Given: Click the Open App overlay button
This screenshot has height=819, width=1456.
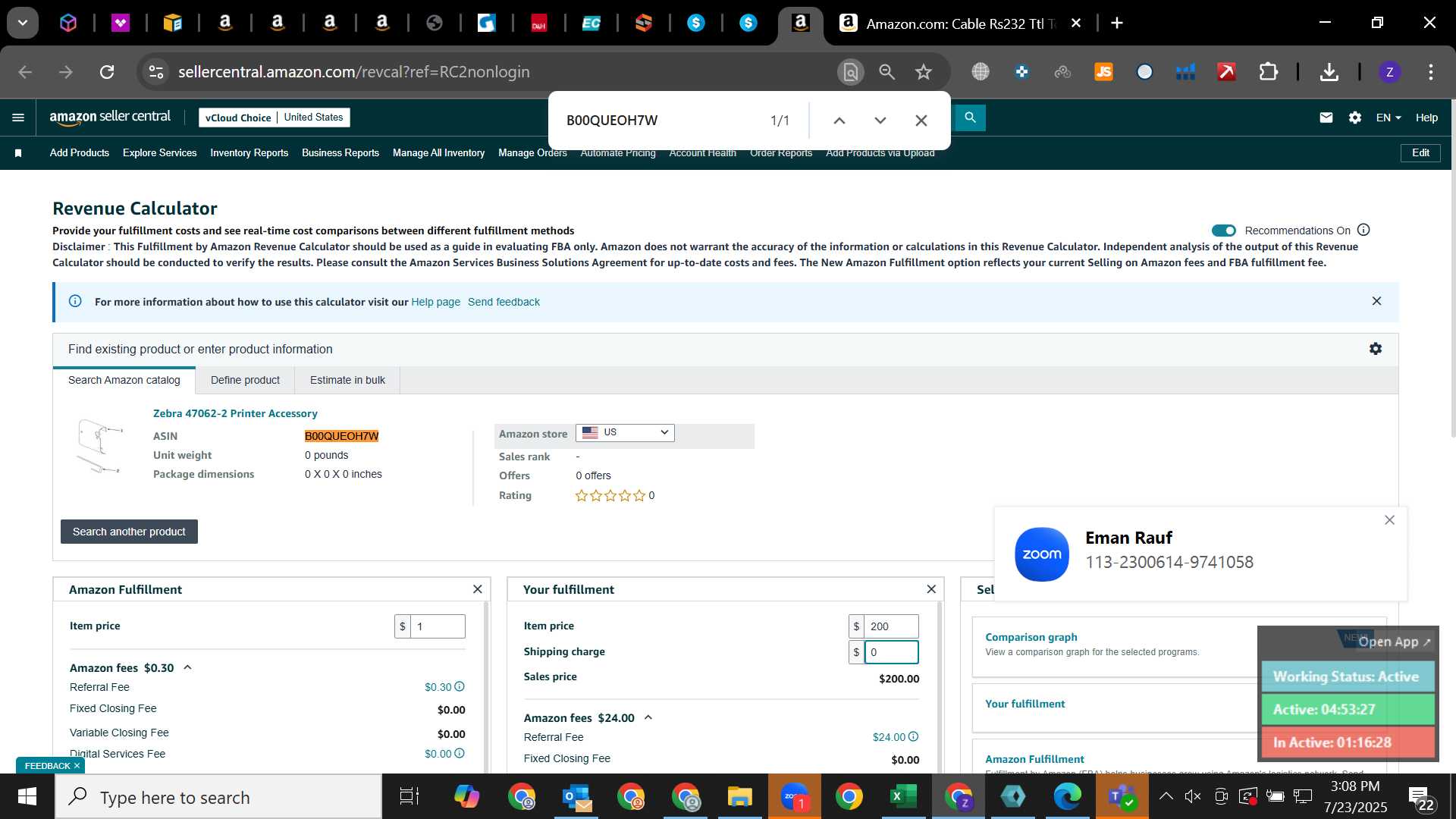Looking at the screenshot, I should click(x=1394, y=642).
